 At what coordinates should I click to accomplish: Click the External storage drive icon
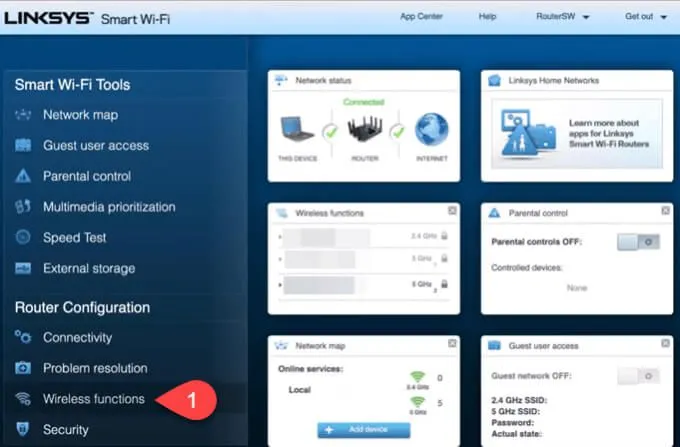(x=23, y=268)
